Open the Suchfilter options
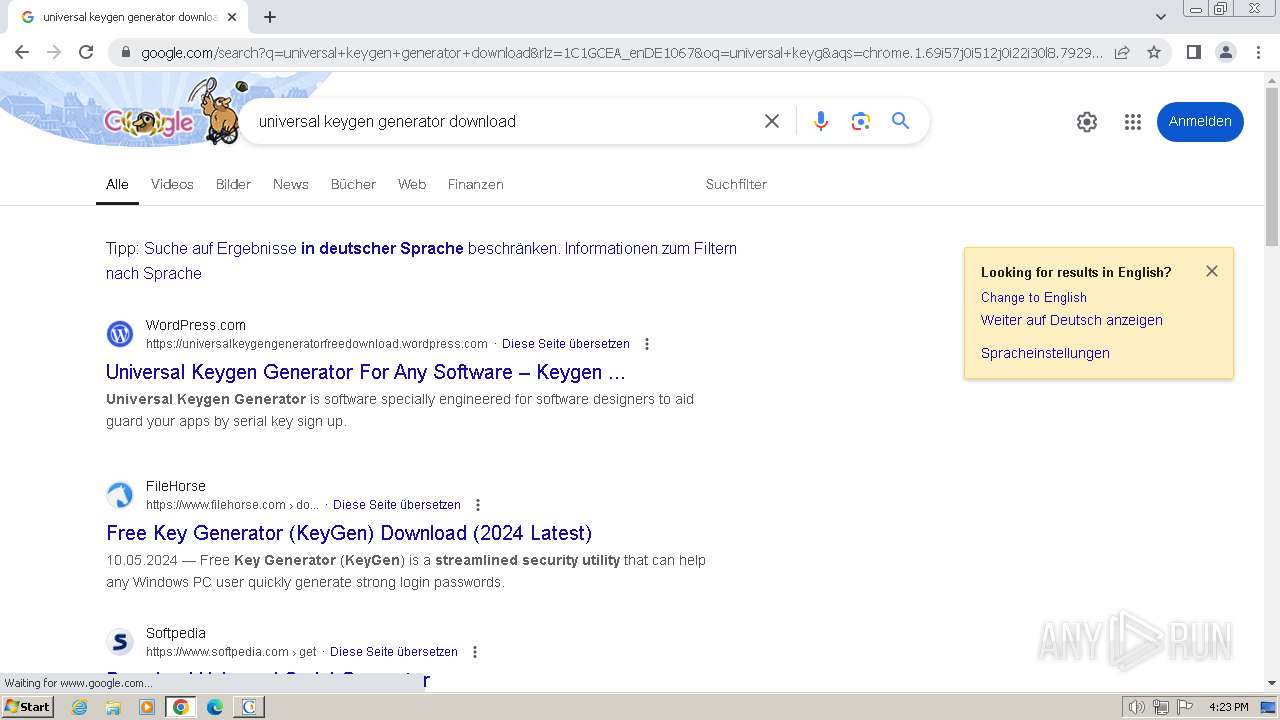 [x=736, y=184]
